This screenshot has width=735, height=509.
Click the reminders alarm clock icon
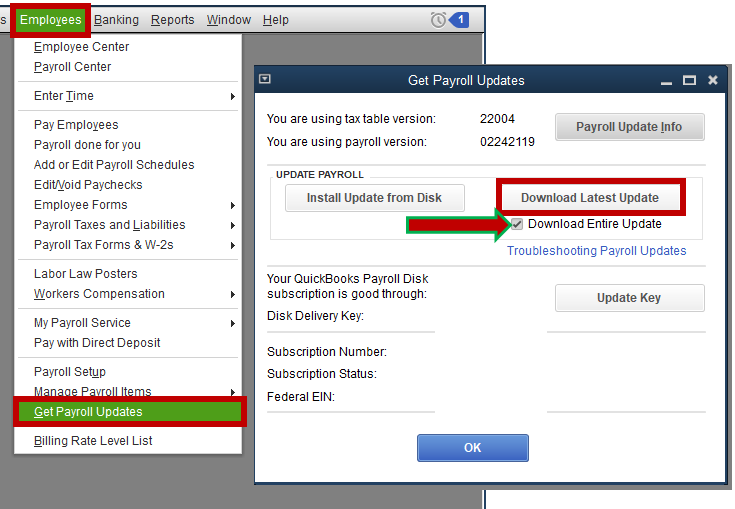point(438,20)
